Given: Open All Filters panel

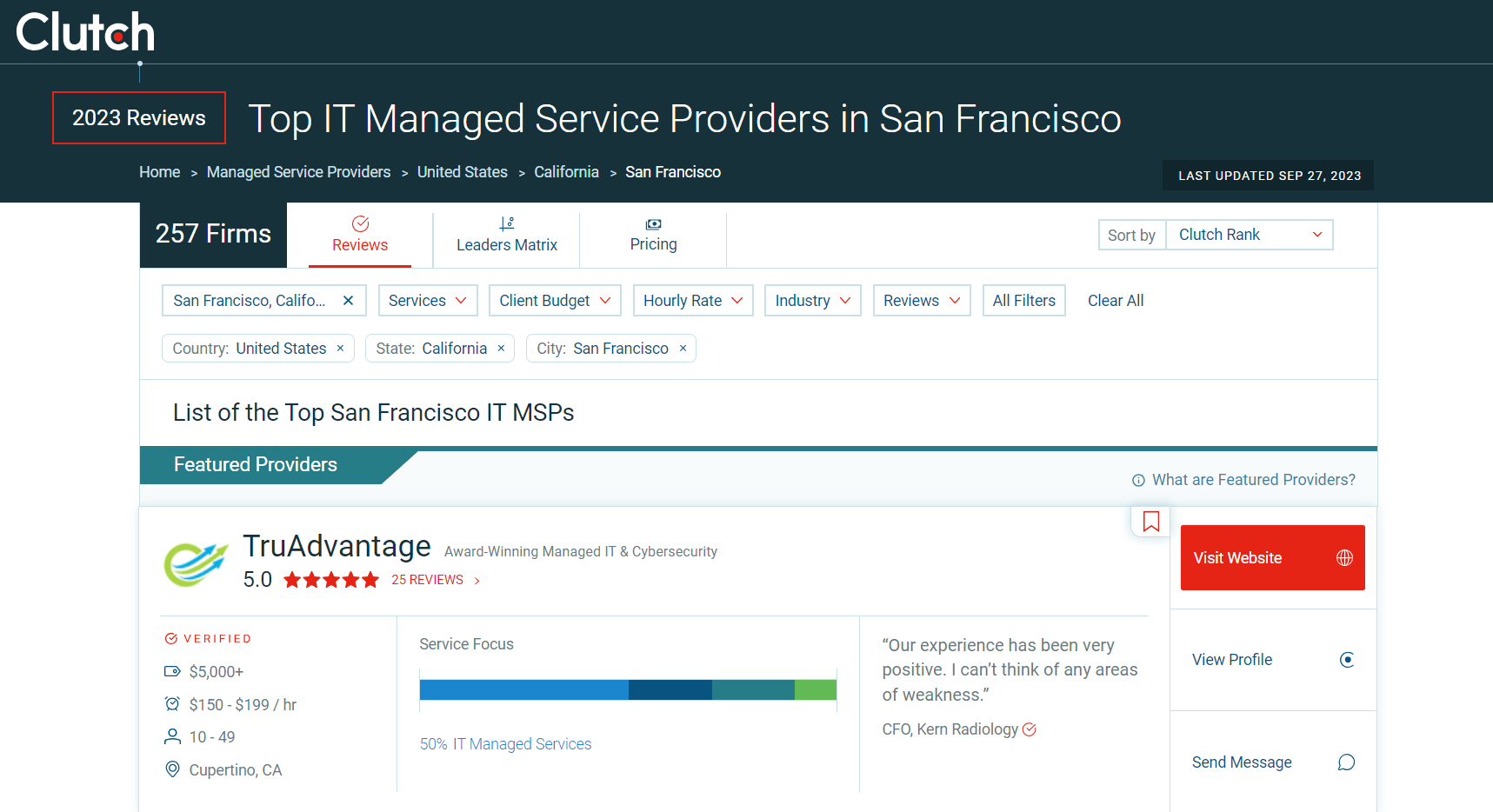Looking at the screenshot, I should (1024, 301).
